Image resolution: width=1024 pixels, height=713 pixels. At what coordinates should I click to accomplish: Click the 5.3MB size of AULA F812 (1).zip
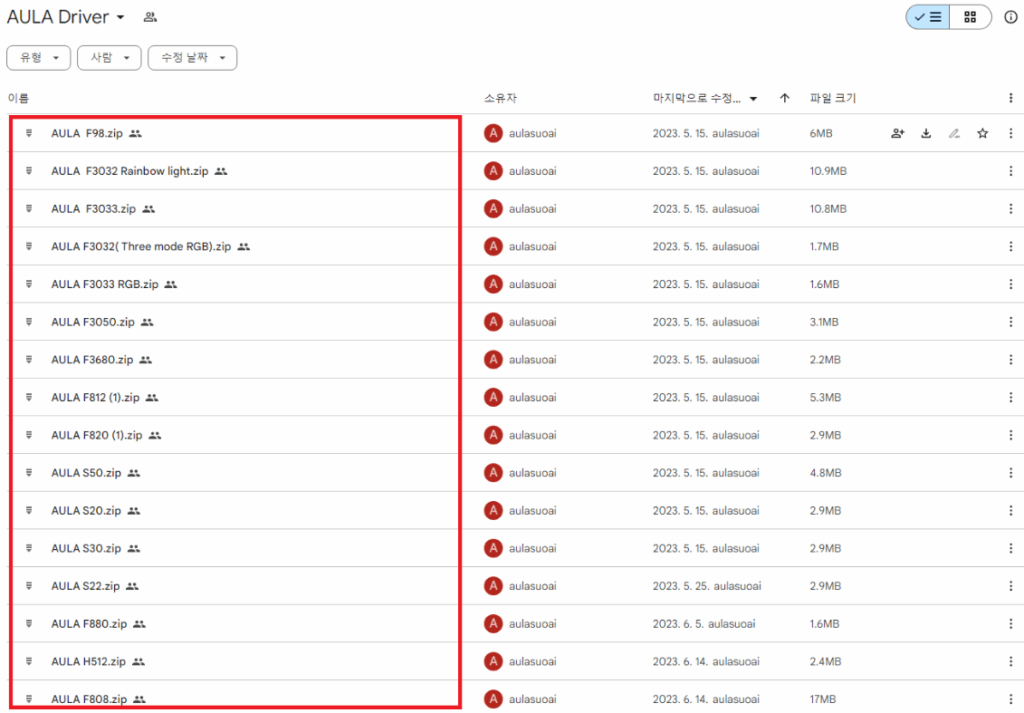click(x=825, y=397)
